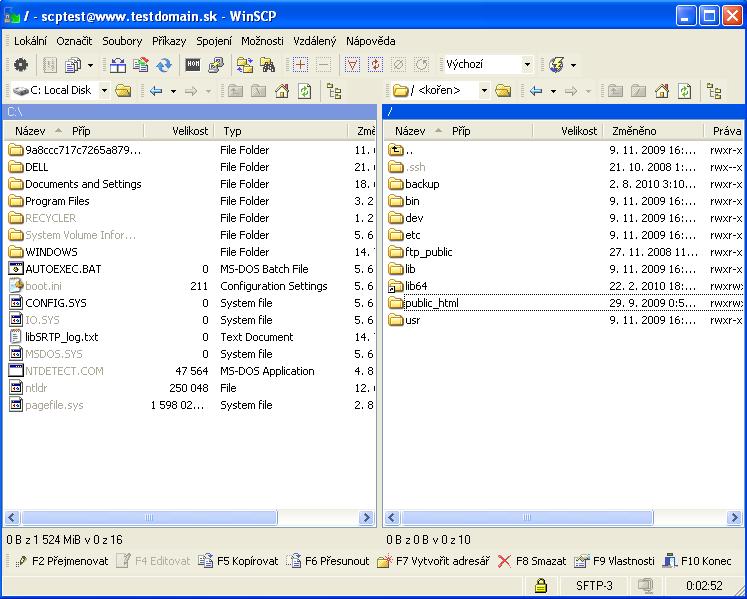Open the console terminal icon

pos(192,65)
